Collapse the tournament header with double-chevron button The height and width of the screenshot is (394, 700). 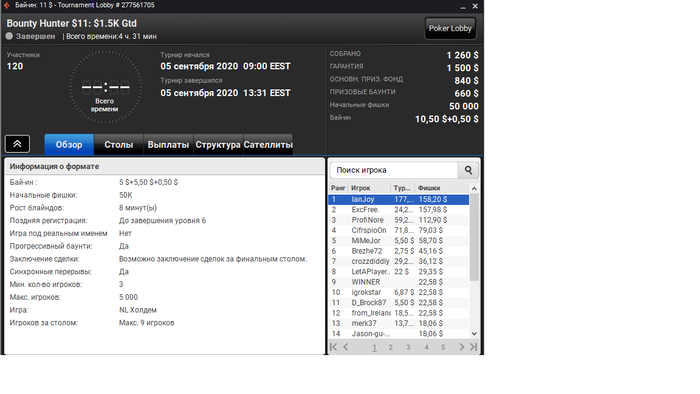17,144
